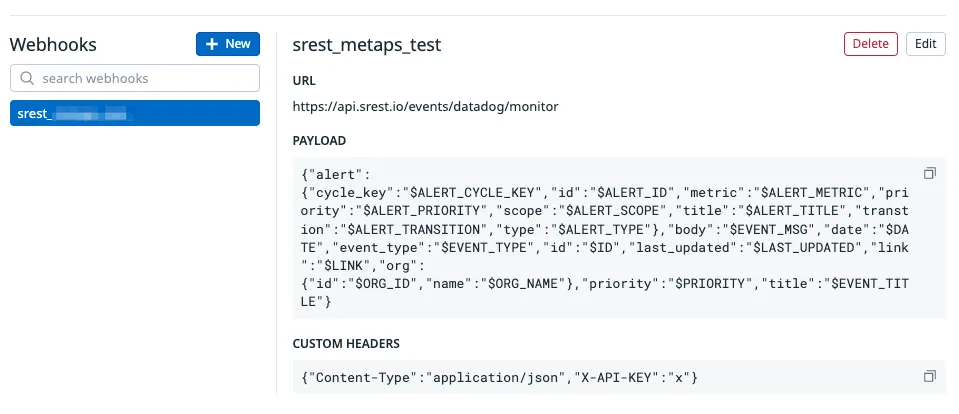Select the srest_ webhook in the list
Viewport: 959px width, 414px height.
click(135, 113)
